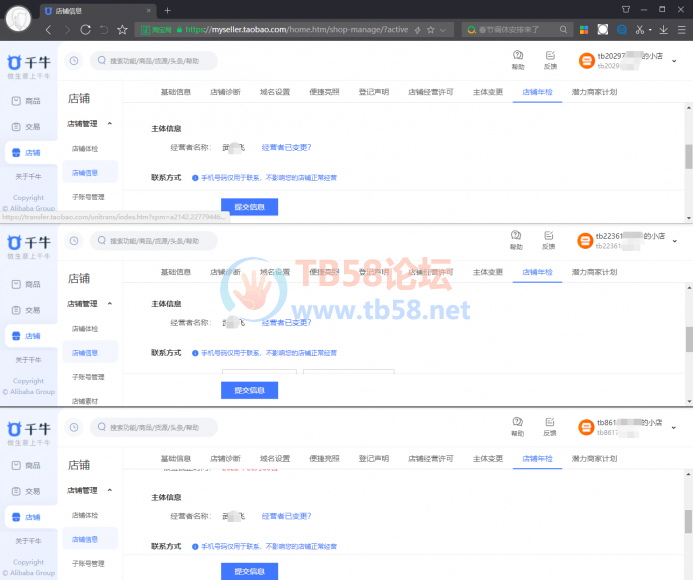693x580 pixels.
Task: Expand account dropdown beside tb861 的小店
Action: pyautogui.click(x=674, y=427)
